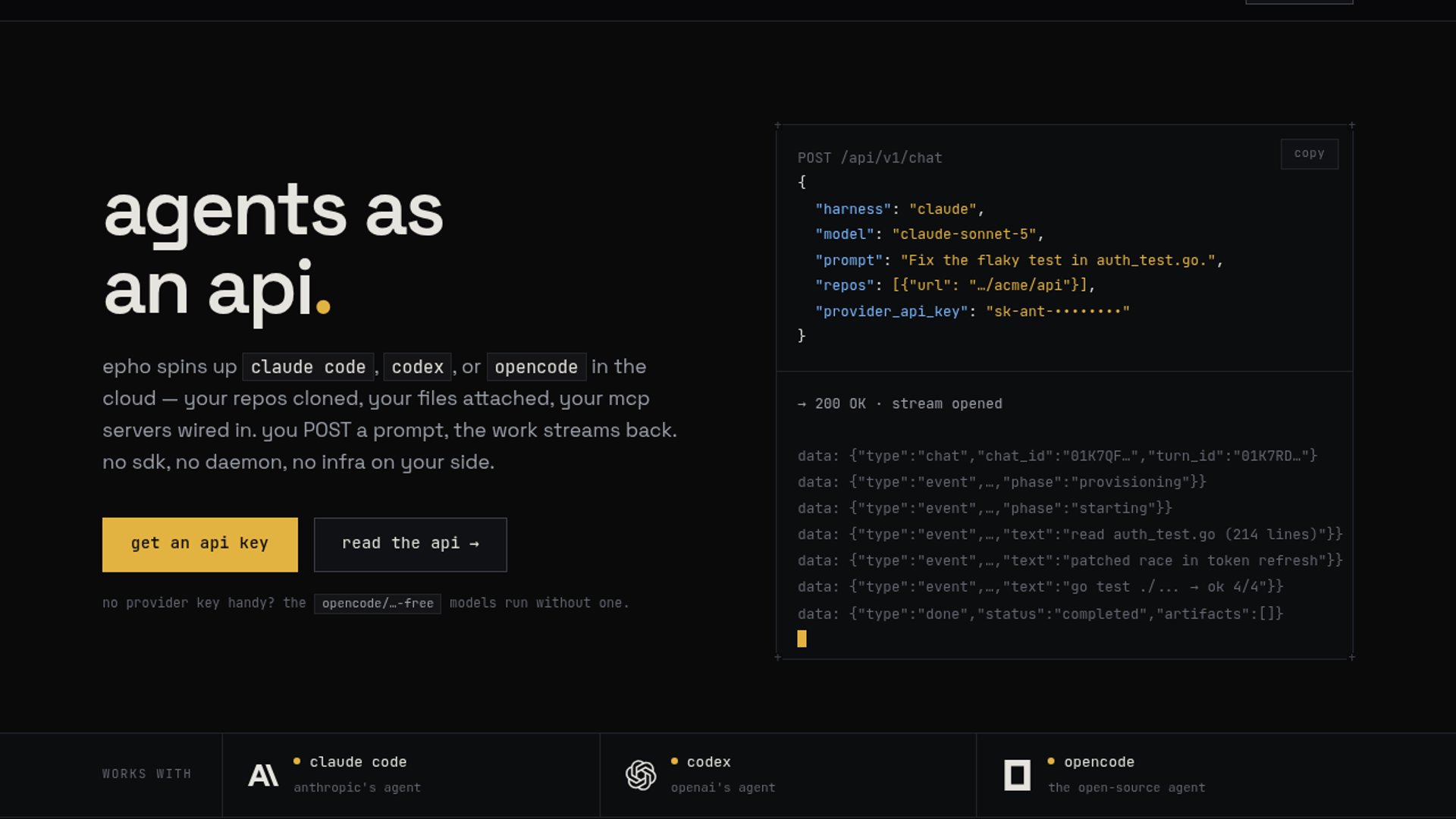This screenshot has width=1456, height=819.
Task: Click '→ 200 OK · stream opened' status
Action: tap(900, 404)
